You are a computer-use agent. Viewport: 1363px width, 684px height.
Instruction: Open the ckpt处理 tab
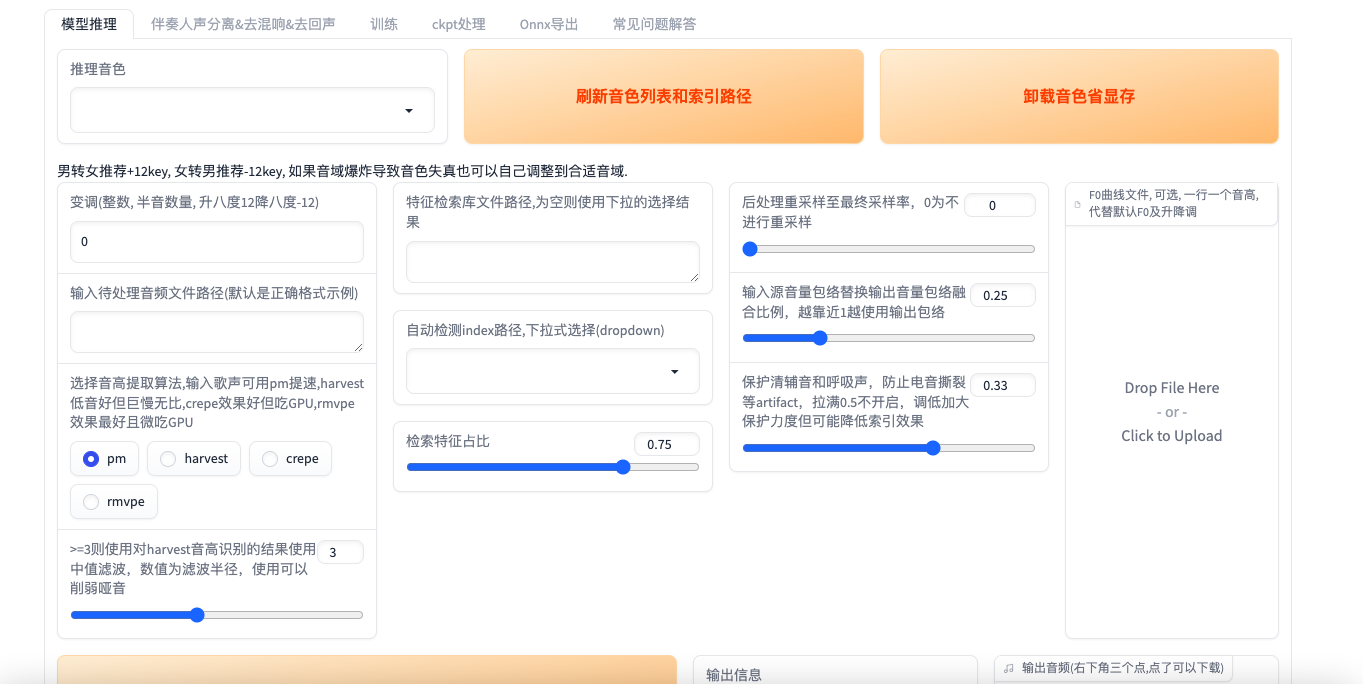458,23
